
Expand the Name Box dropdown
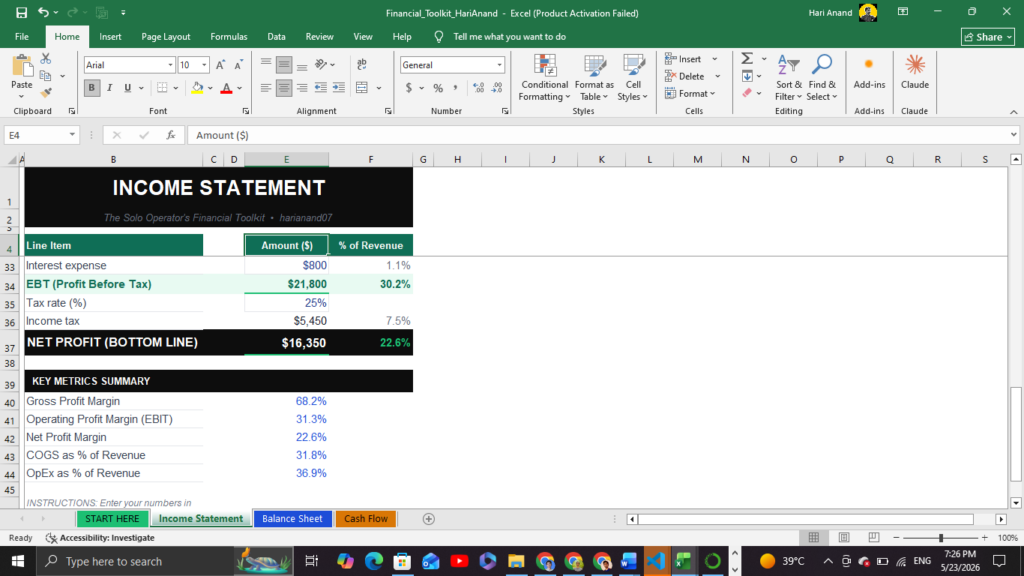point(72,135)
